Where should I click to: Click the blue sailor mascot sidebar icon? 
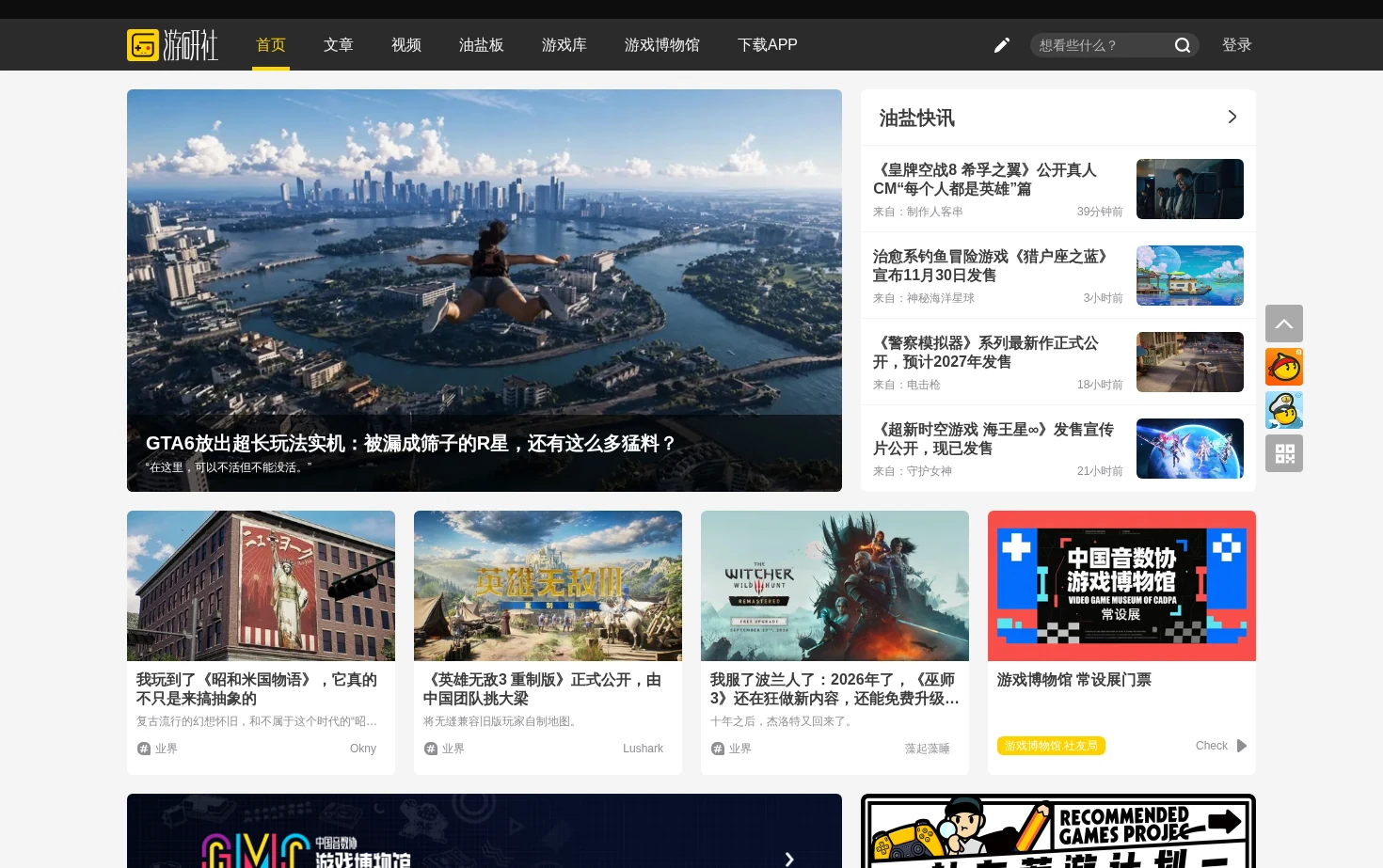(x=1284, y=410)
